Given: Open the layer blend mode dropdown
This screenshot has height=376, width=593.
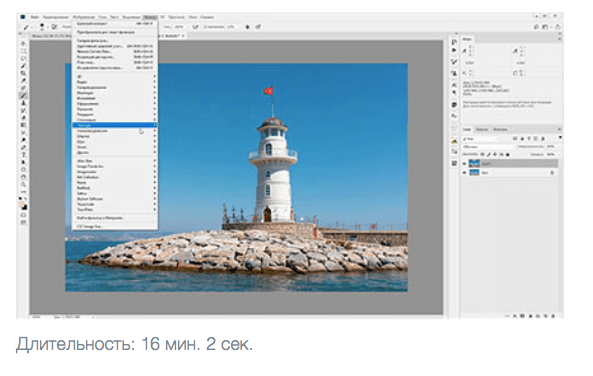Looking at the screenshot, I should [x=488, y=146].
